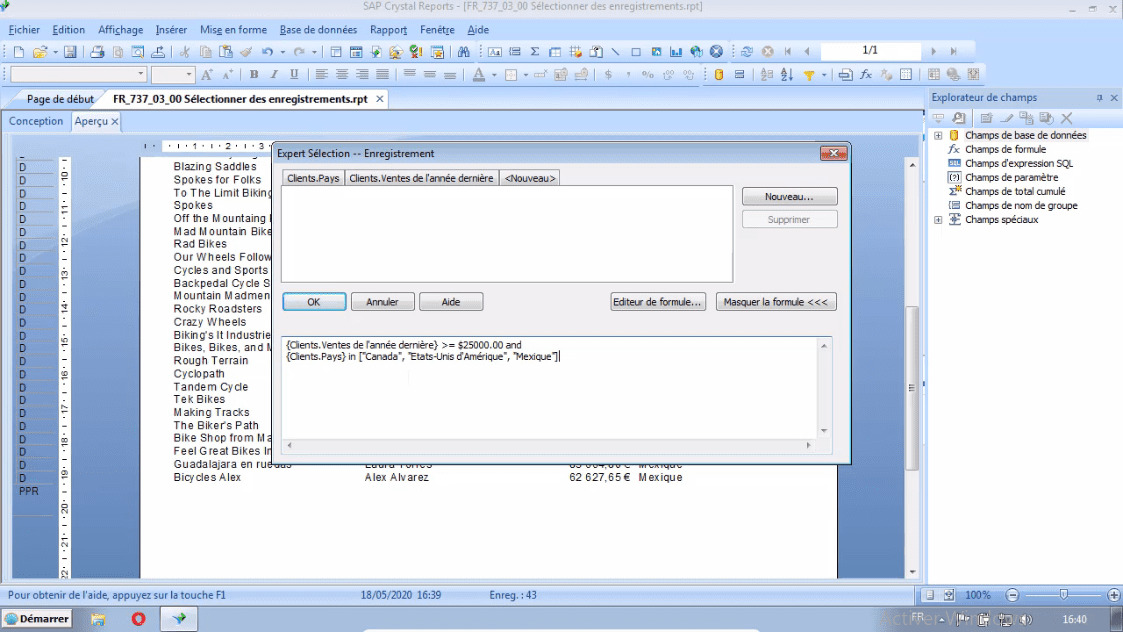Toggle Italic formatting button
Viewport: 1123px width, 632px height.
(274, 75)
